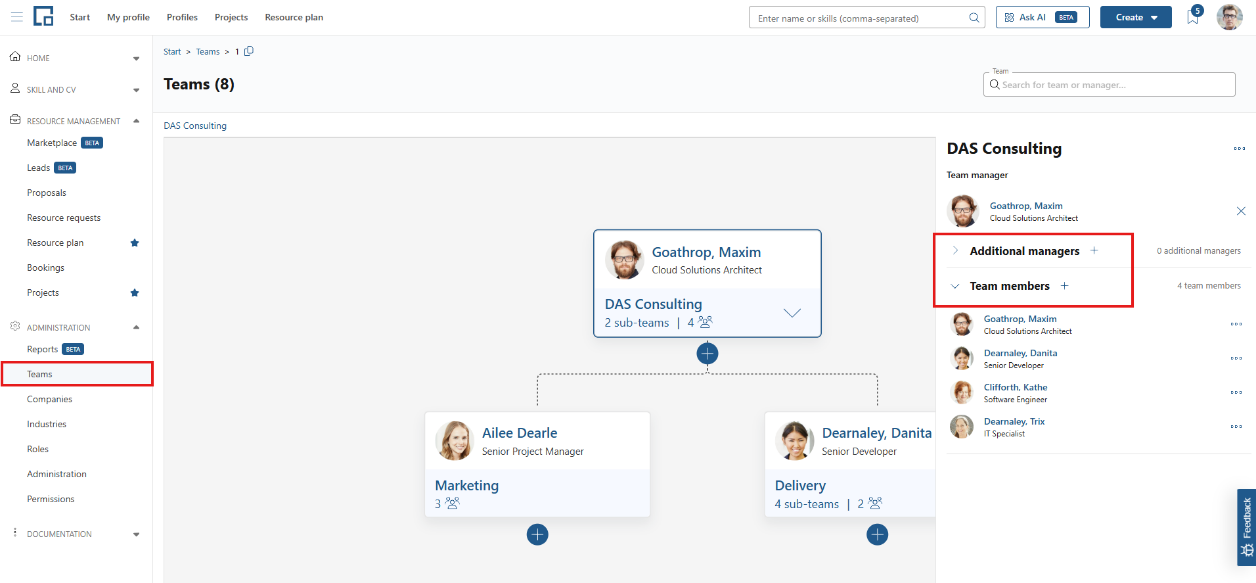Open Permissions in sidebar
Screen dimensions: 1256x583
pyautogui.click(x=51, y=499)
